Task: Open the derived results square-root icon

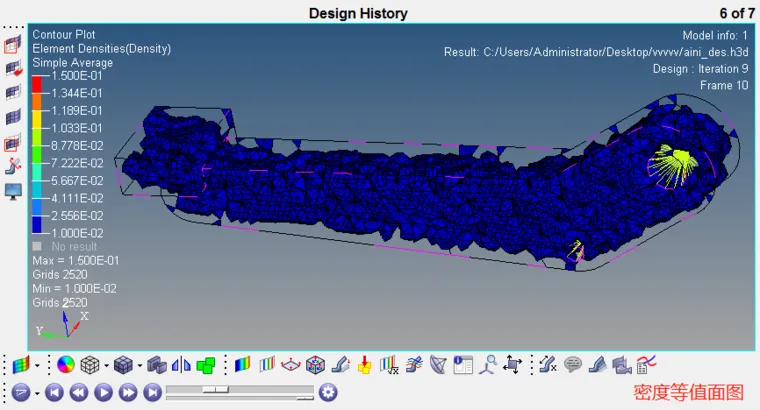Action: pos(389,364)
